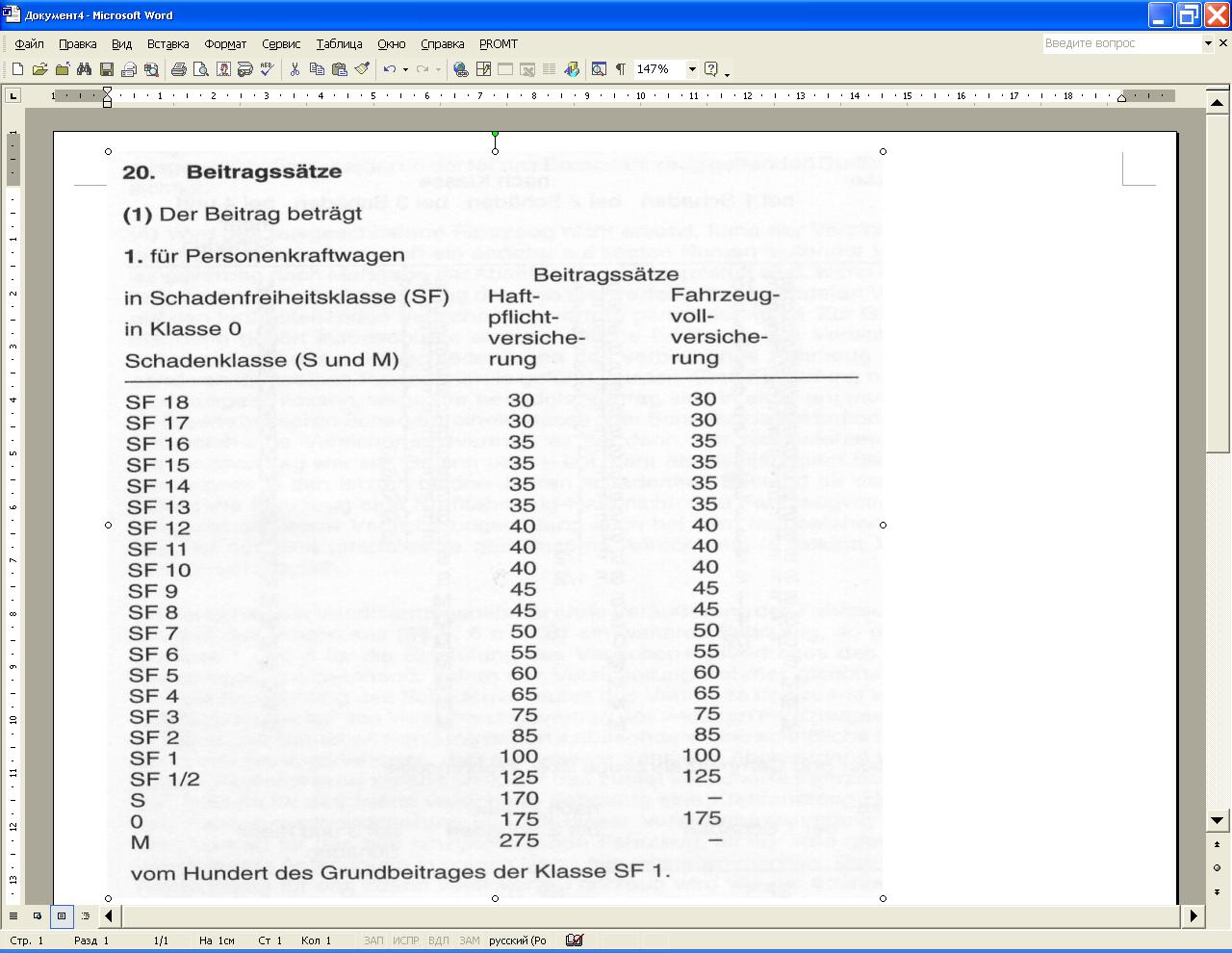
Task: Click the Columns icon
Action: [549, 69]
